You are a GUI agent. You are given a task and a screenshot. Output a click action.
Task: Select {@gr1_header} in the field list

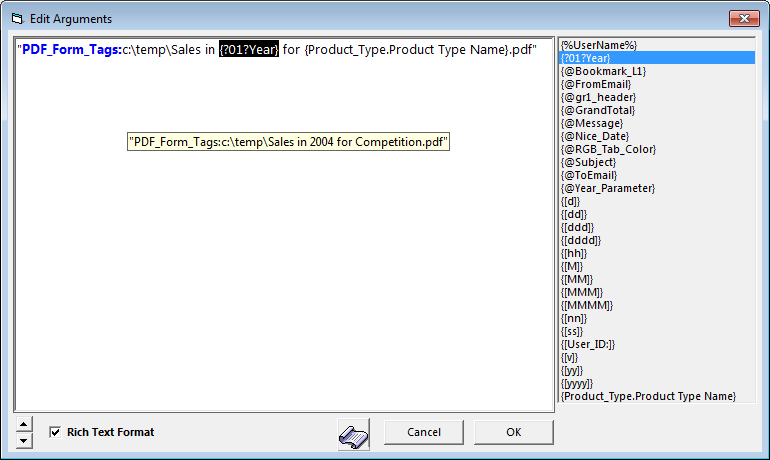click(657, 97)
